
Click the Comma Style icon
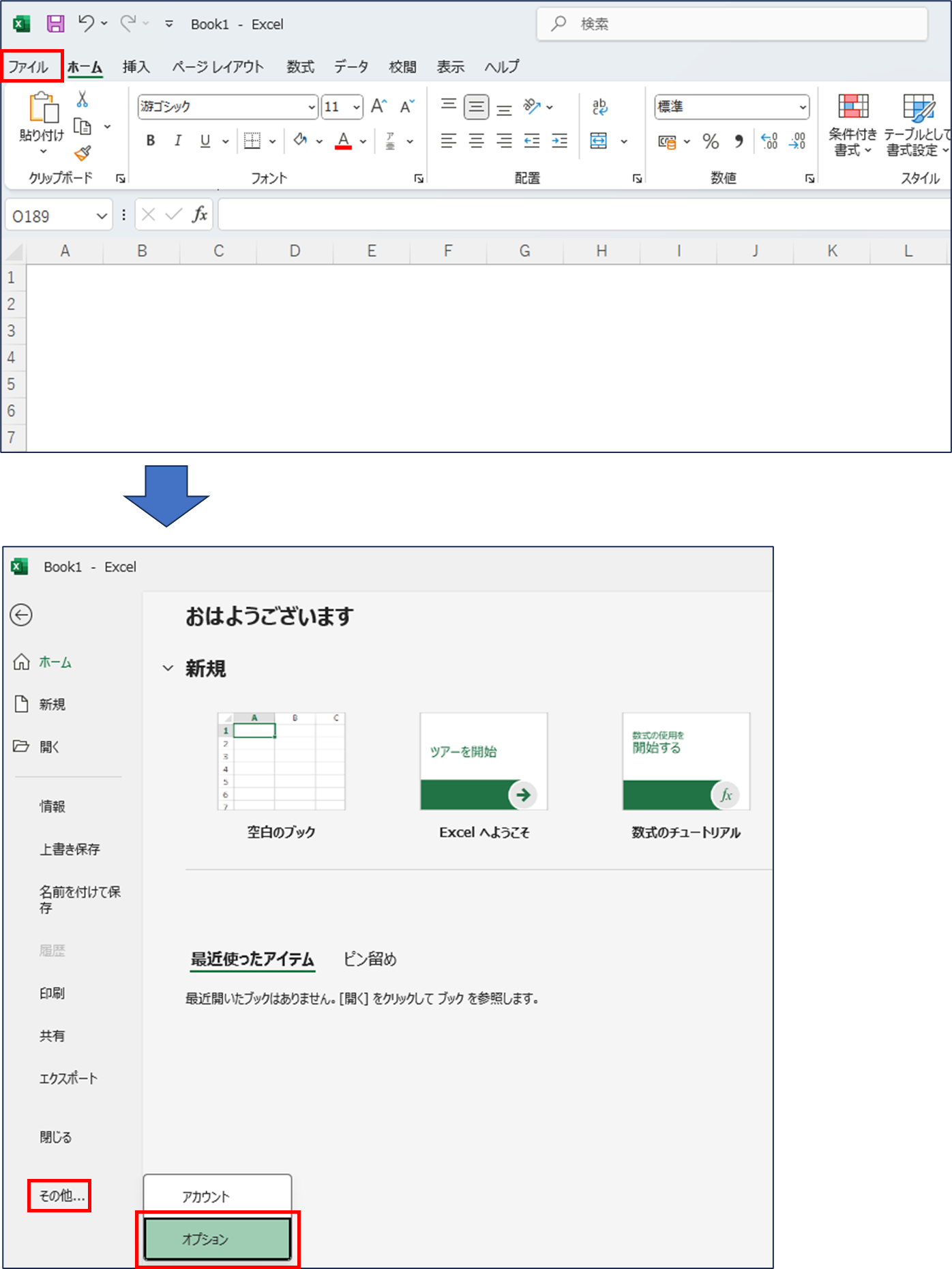pos(739,141)
